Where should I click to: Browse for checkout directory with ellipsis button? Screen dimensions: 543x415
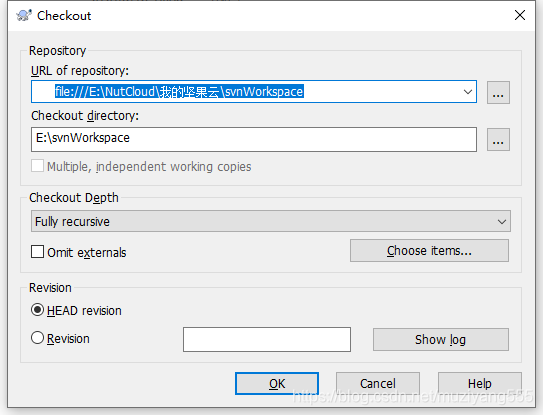coord(498,140)
